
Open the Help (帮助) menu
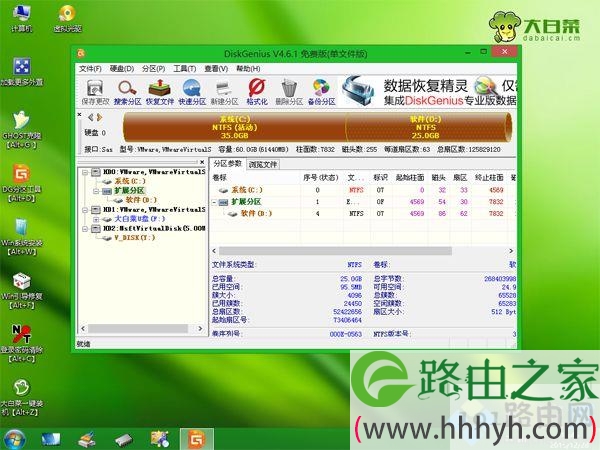point(248,69)
